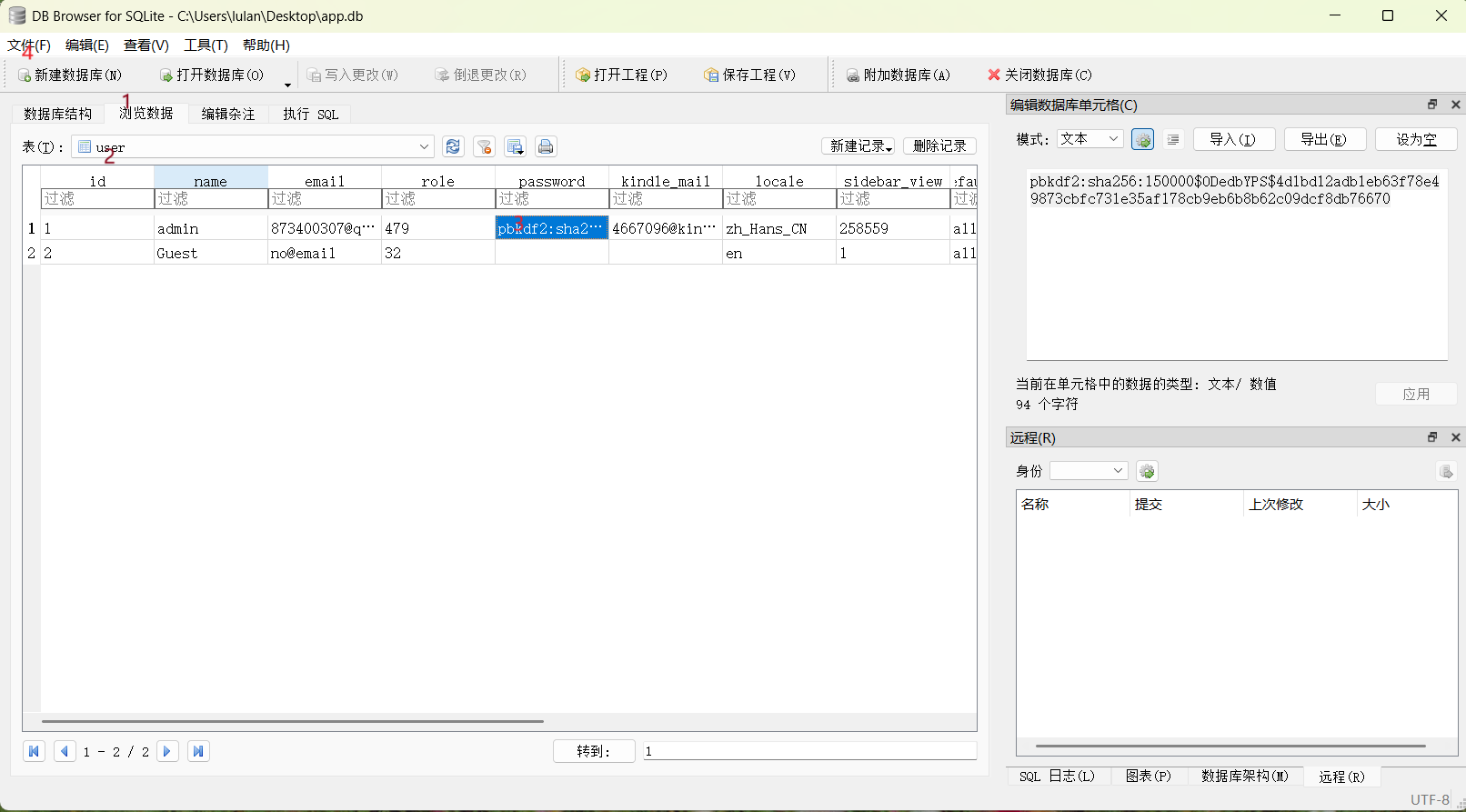Click the 应用 apply button
The height and width of the screenshot is (812, 1466).
(x=1416, y=394)
